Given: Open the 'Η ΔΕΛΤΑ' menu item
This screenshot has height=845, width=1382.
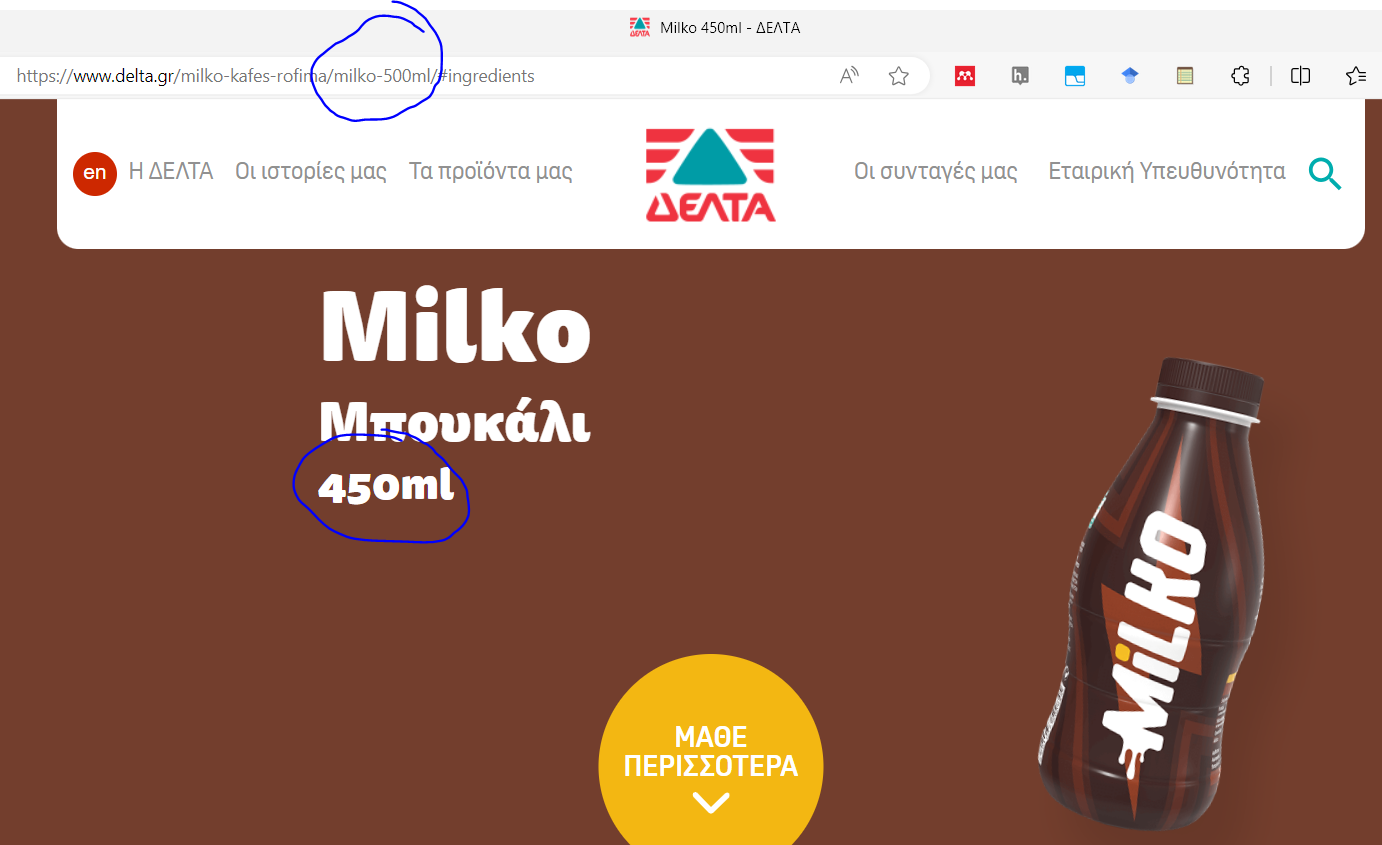Looking at the screenshot, I should click(x=171, y=171).
